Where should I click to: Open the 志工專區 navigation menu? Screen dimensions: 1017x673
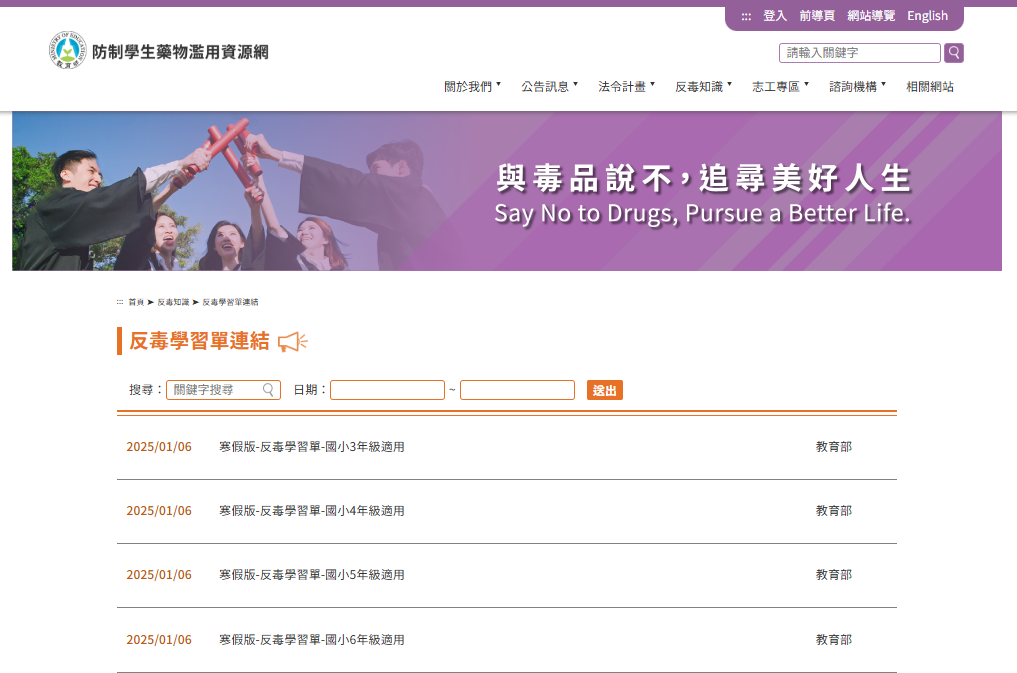pos(780,87)
